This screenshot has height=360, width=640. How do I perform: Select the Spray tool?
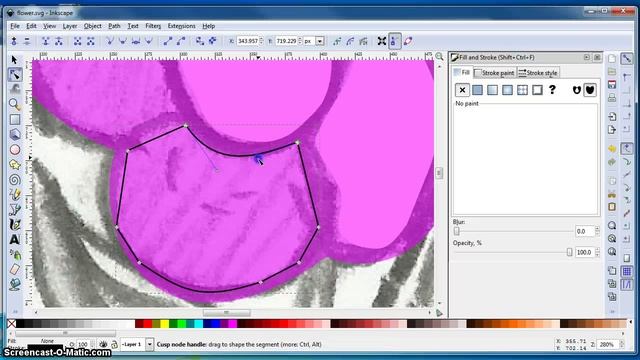click(x=15, y=255)
